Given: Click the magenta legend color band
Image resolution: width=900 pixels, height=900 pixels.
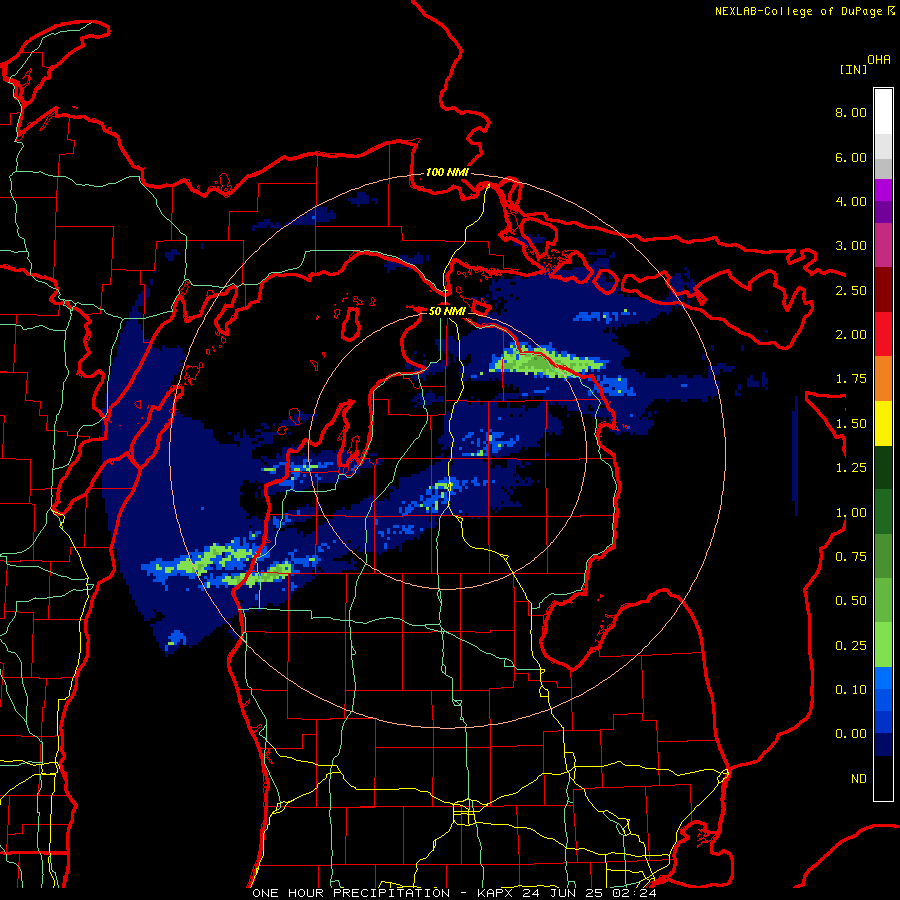Looking at the screenshot, I should (x=883, y=190).
